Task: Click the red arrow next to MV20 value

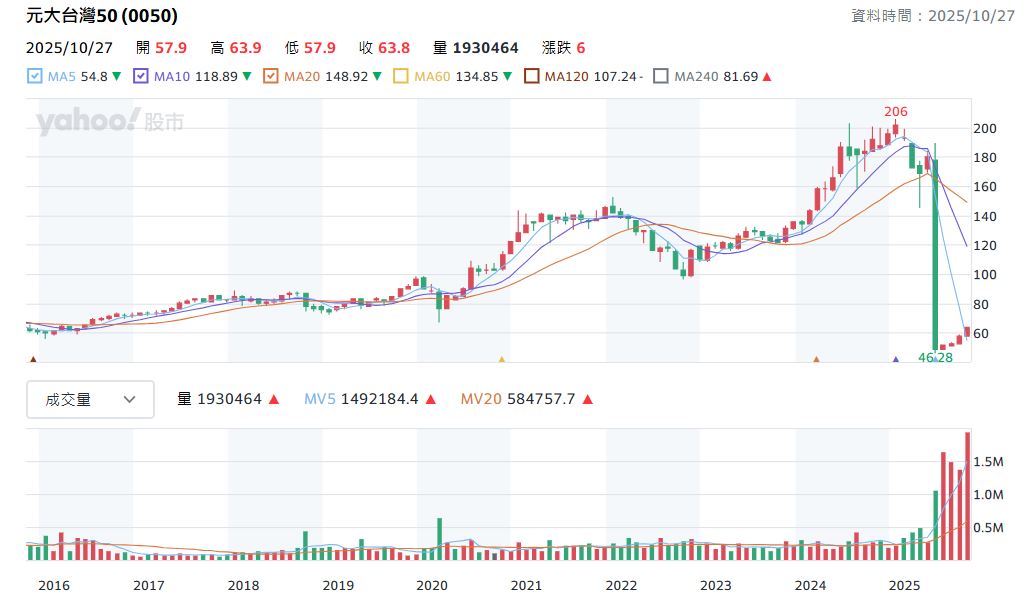Action: point(588,399)
